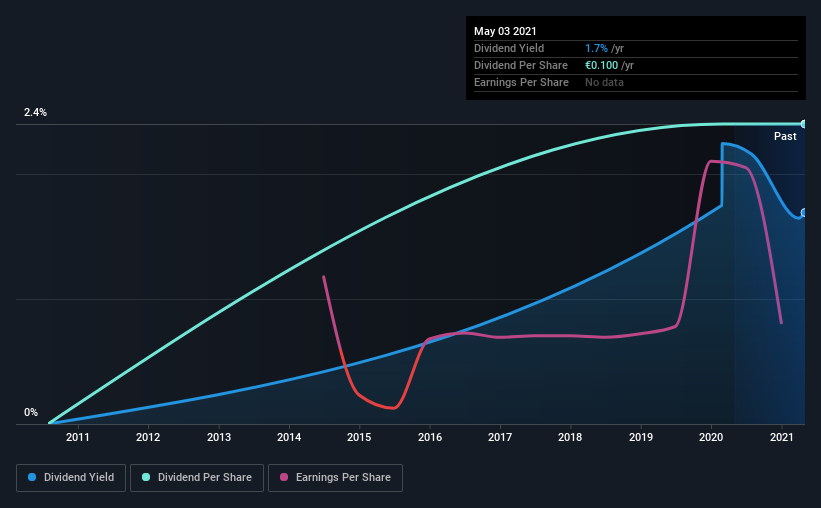Click the Earnings Per Share No data row
Image resolution: width=821 pixels, height=508 pixels.
(x=636, y=82)
